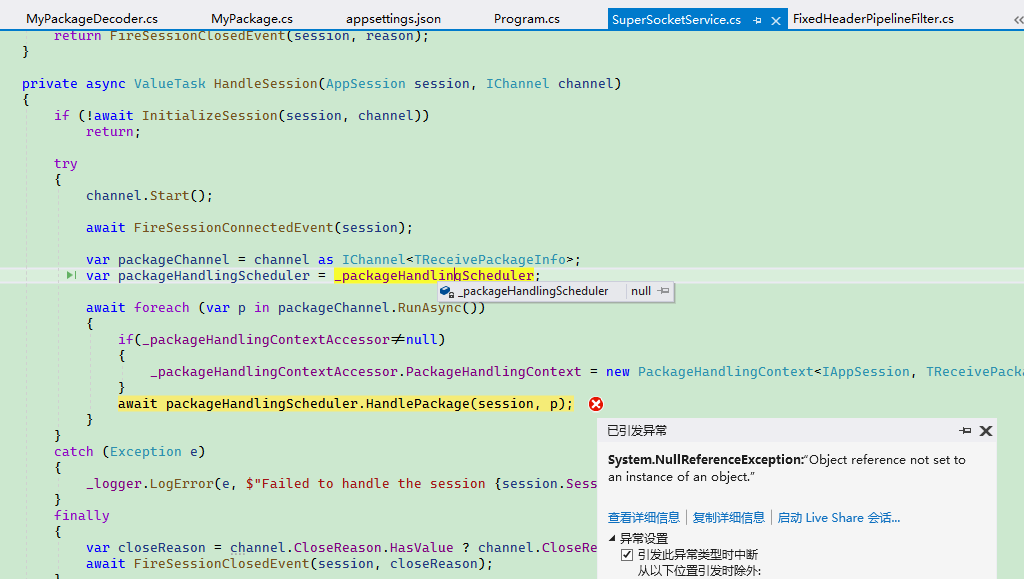Switch to the MyPackage.cs tab
The width and height of the screenshot is (1024, 579).
[x=251, y=18]
